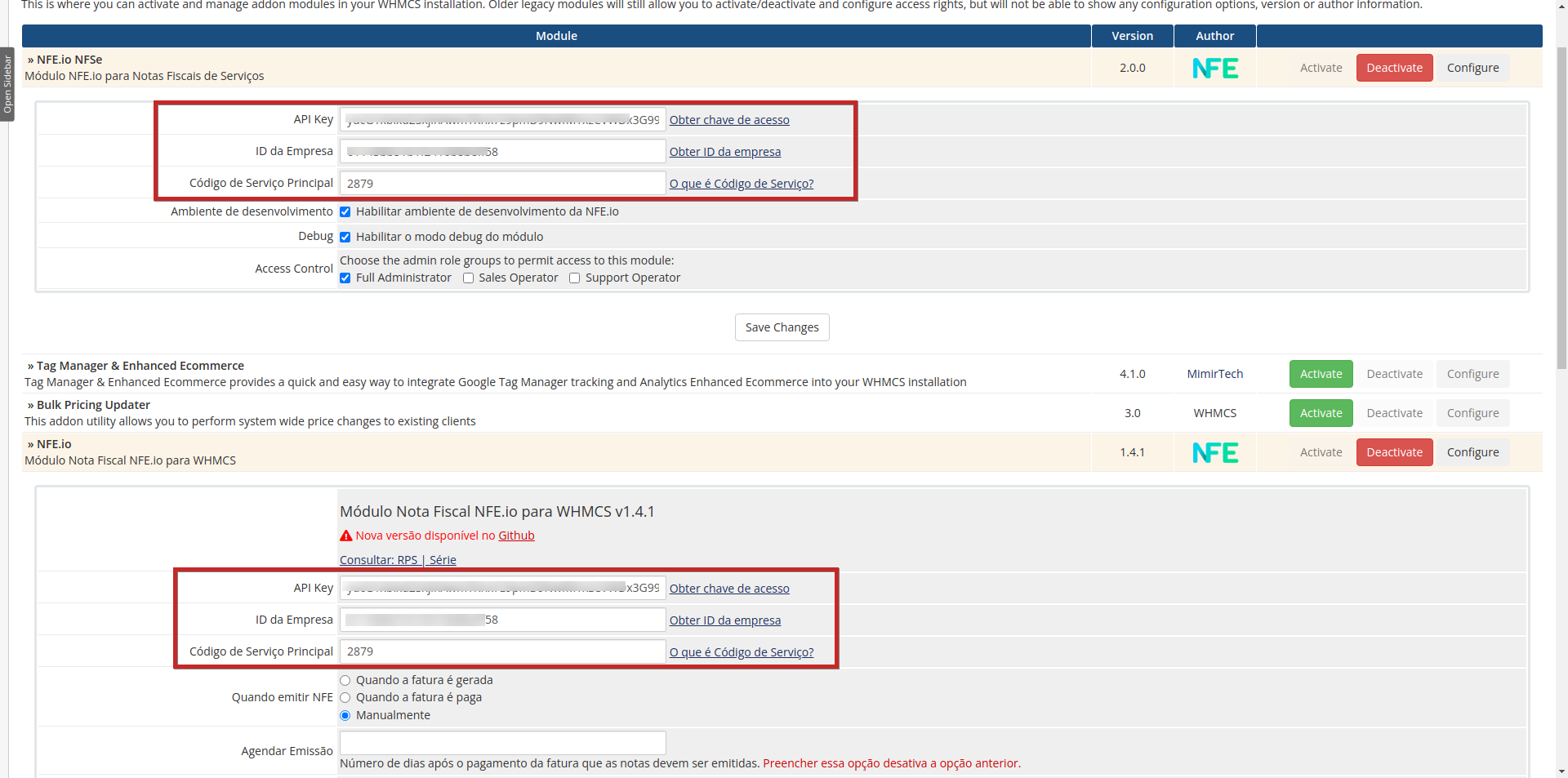Toggle Habilitar ambiente de desenvolvimento checkbox
This screenshot has height=778, width=1568.
[x=345, y=212]
